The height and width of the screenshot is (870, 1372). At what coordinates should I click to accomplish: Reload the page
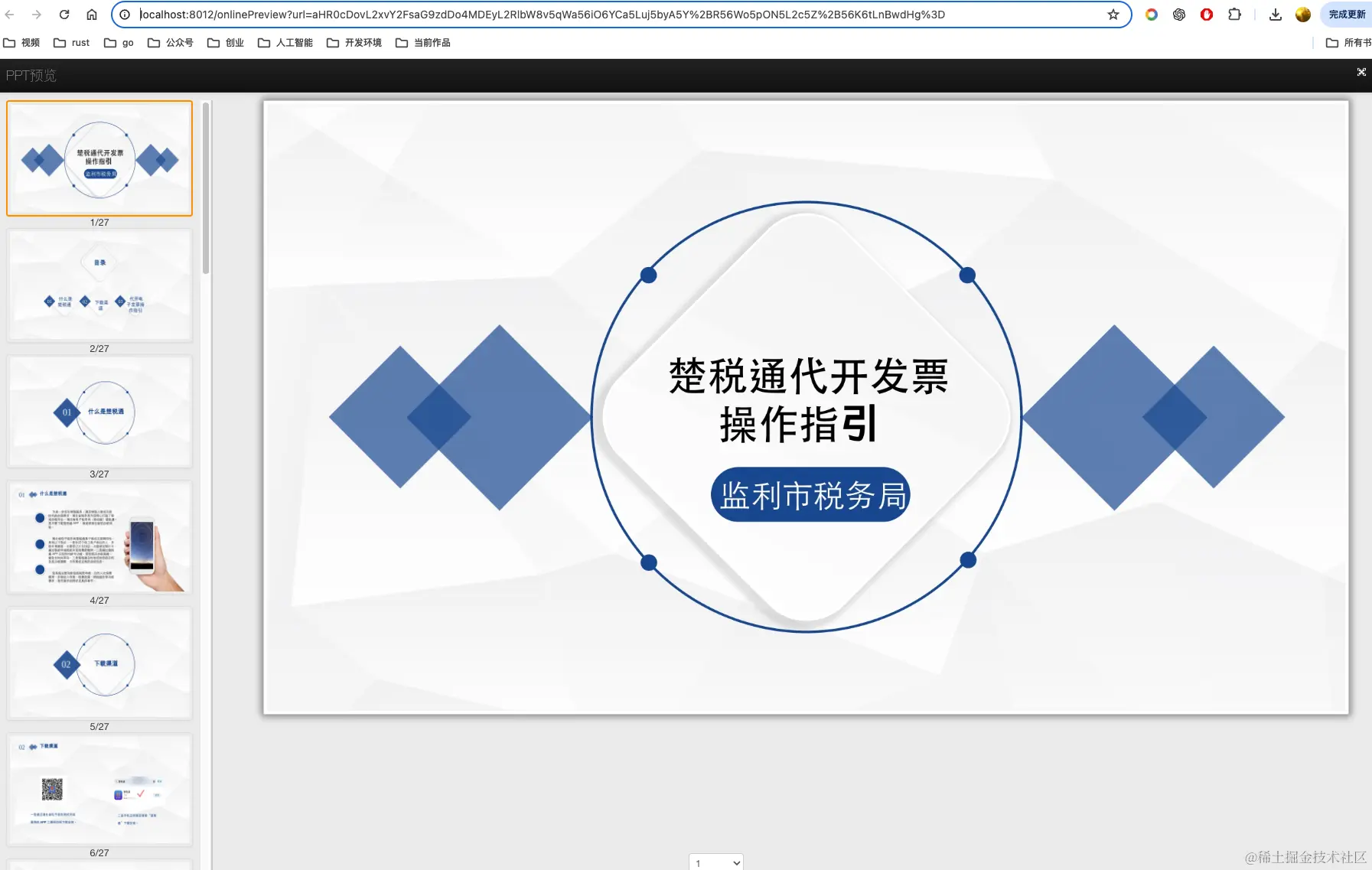pos(64,15)
